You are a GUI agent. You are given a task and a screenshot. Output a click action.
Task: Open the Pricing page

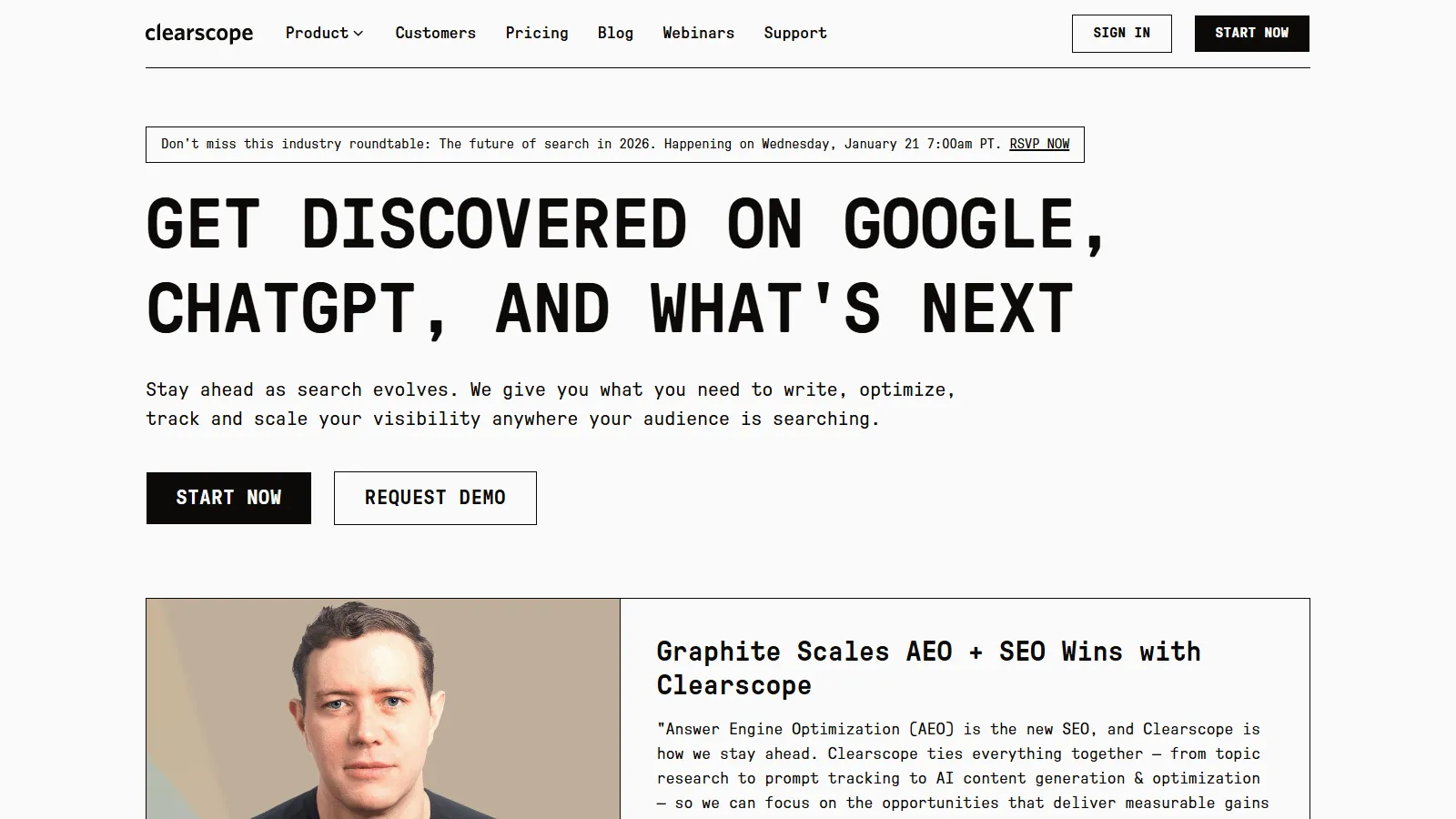(536, 33)
